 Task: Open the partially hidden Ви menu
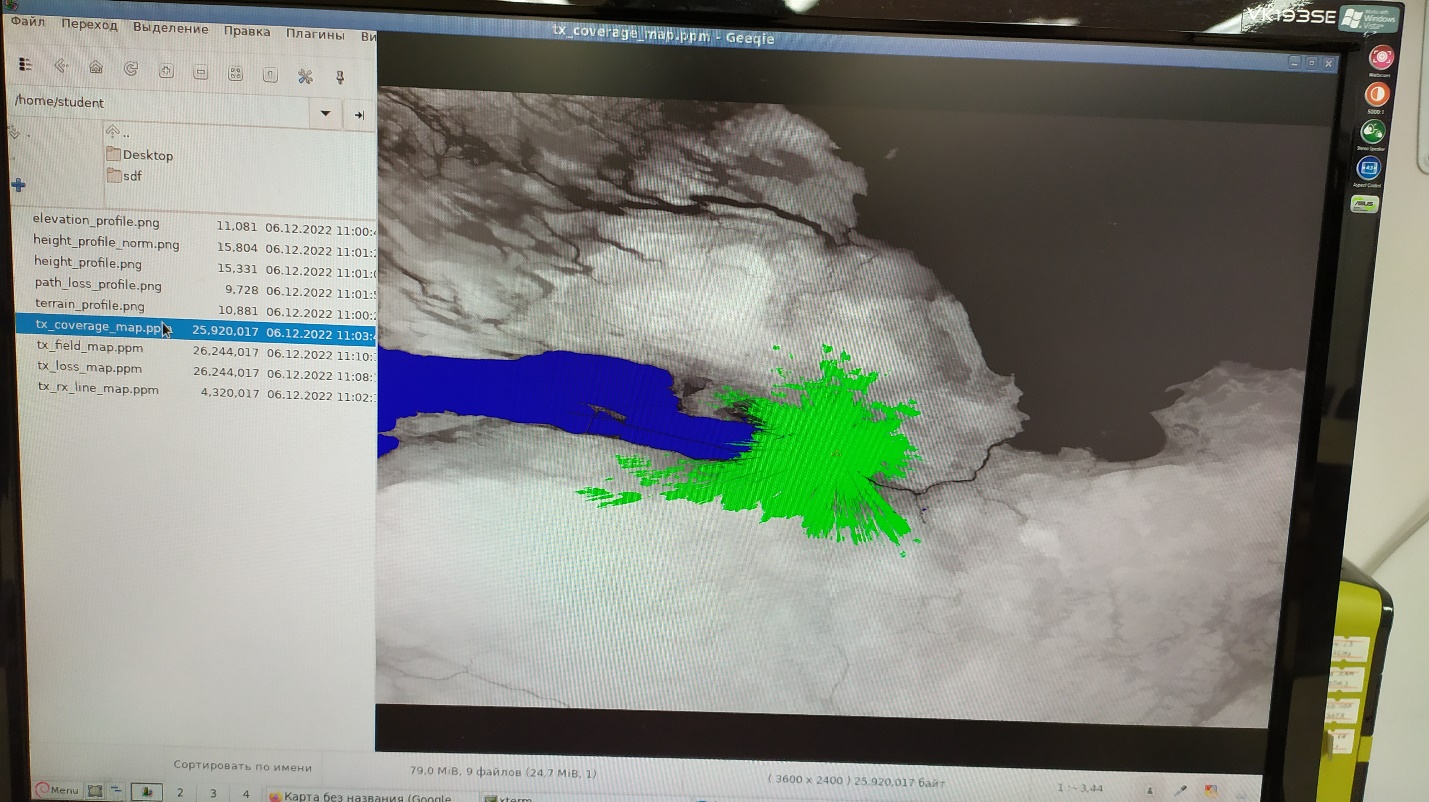[368, 37]
